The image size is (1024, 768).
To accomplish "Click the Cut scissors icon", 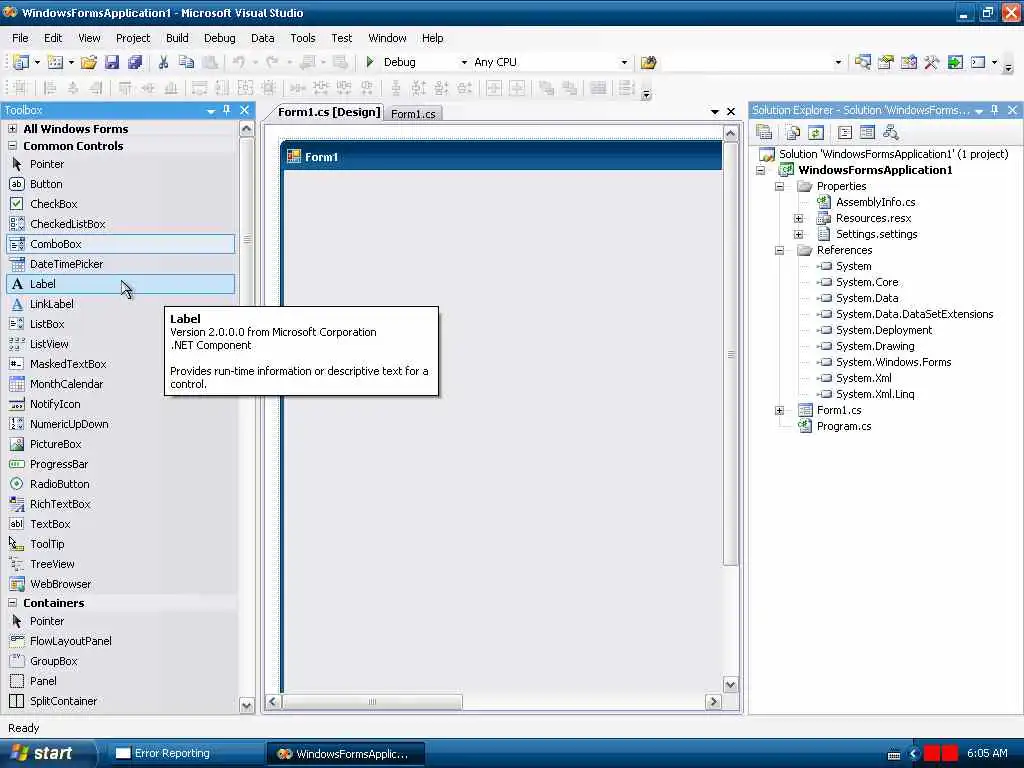I will click(x=163, y=62).
